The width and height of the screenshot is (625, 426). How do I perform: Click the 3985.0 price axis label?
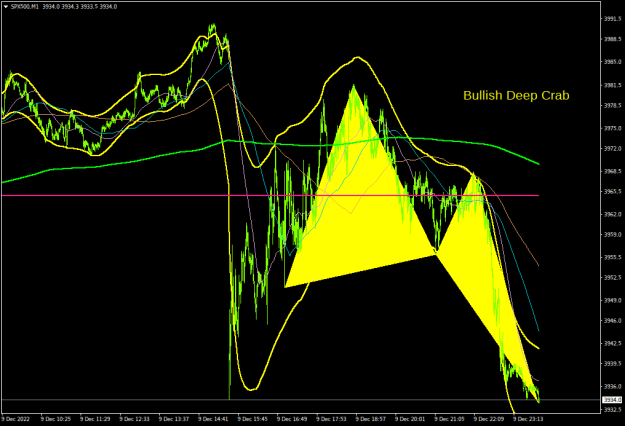(x=613, y=62)
